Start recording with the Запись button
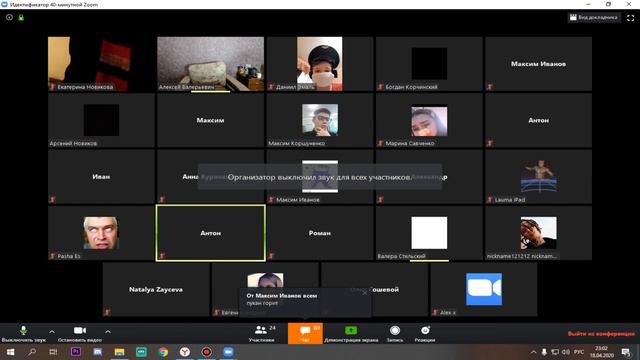The image size is (640, 360). [395, 333]
